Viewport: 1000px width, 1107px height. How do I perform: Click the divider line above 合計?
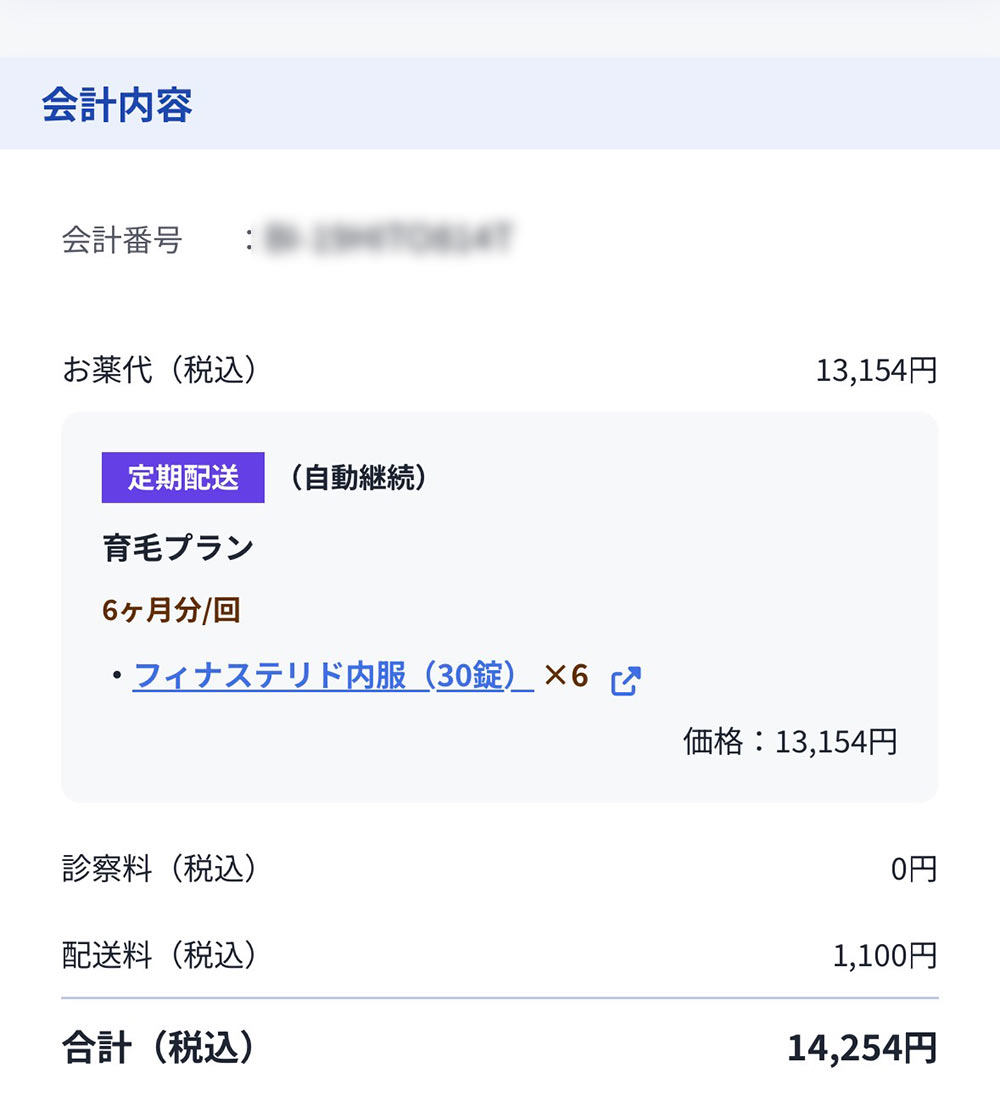[500, 998]
